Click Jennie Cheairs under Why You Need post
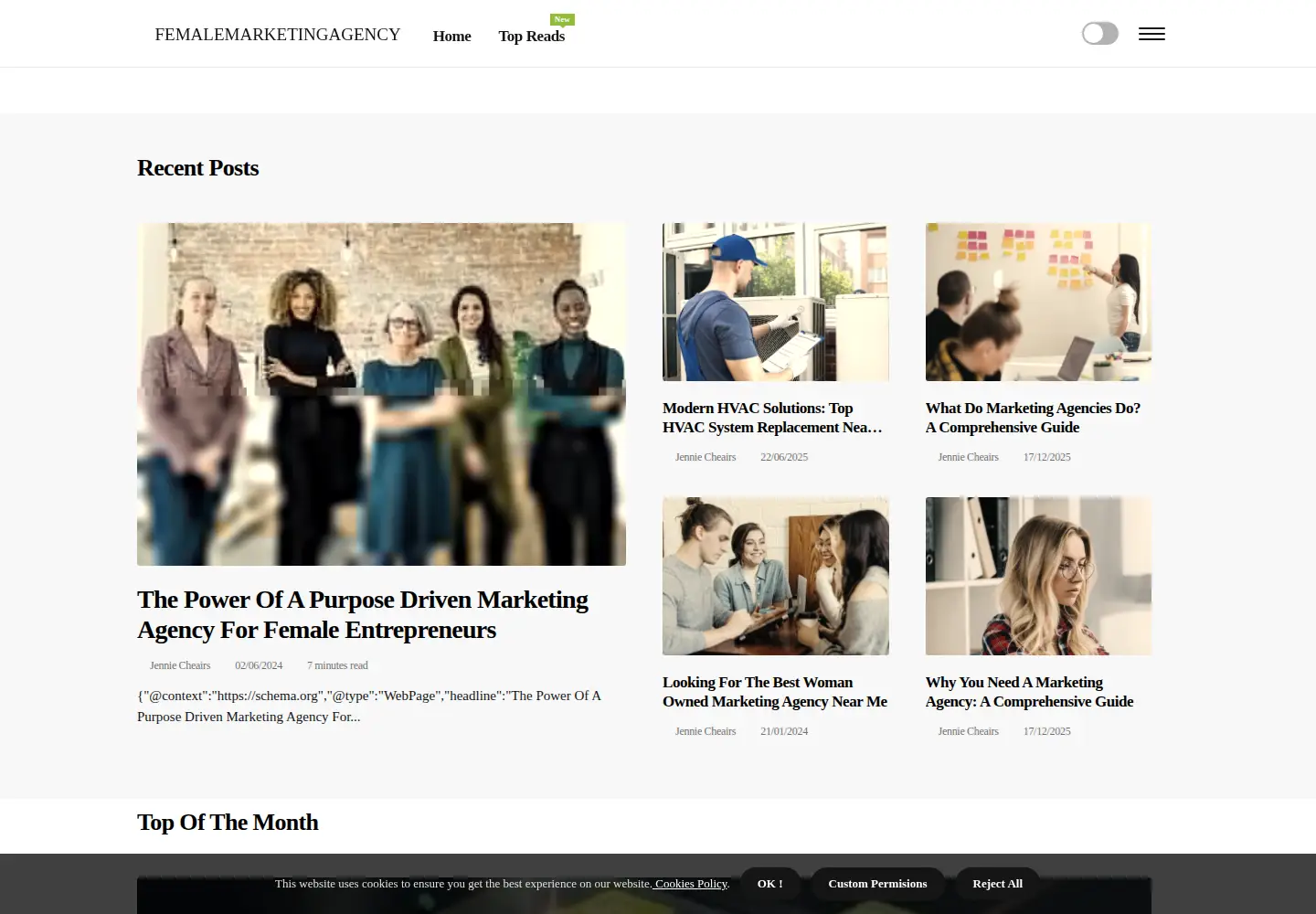This screenshot has height=914, width=1316. (968, 731)
